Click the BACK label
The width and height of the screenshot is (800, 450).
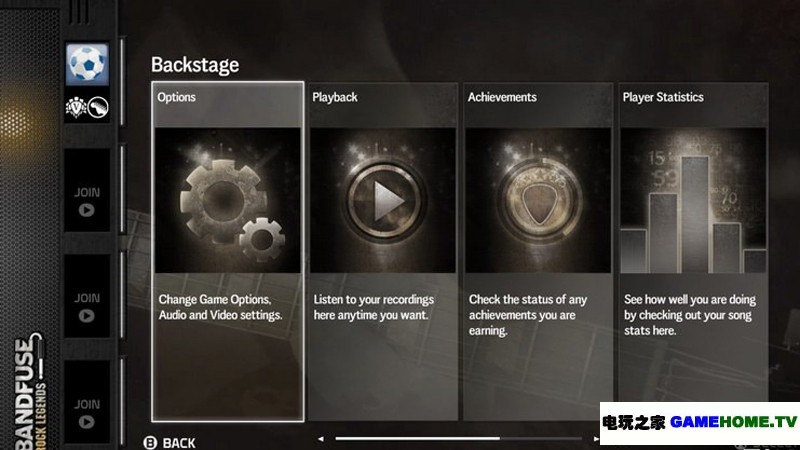179,443
